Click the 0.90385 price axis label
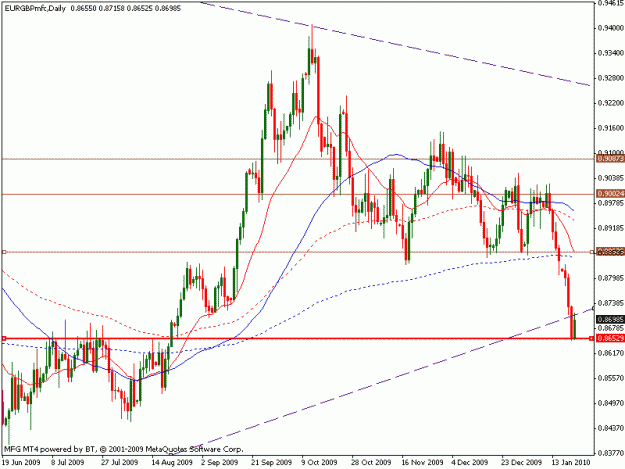This screenshot has height=469, width=625. click(611, 178)
